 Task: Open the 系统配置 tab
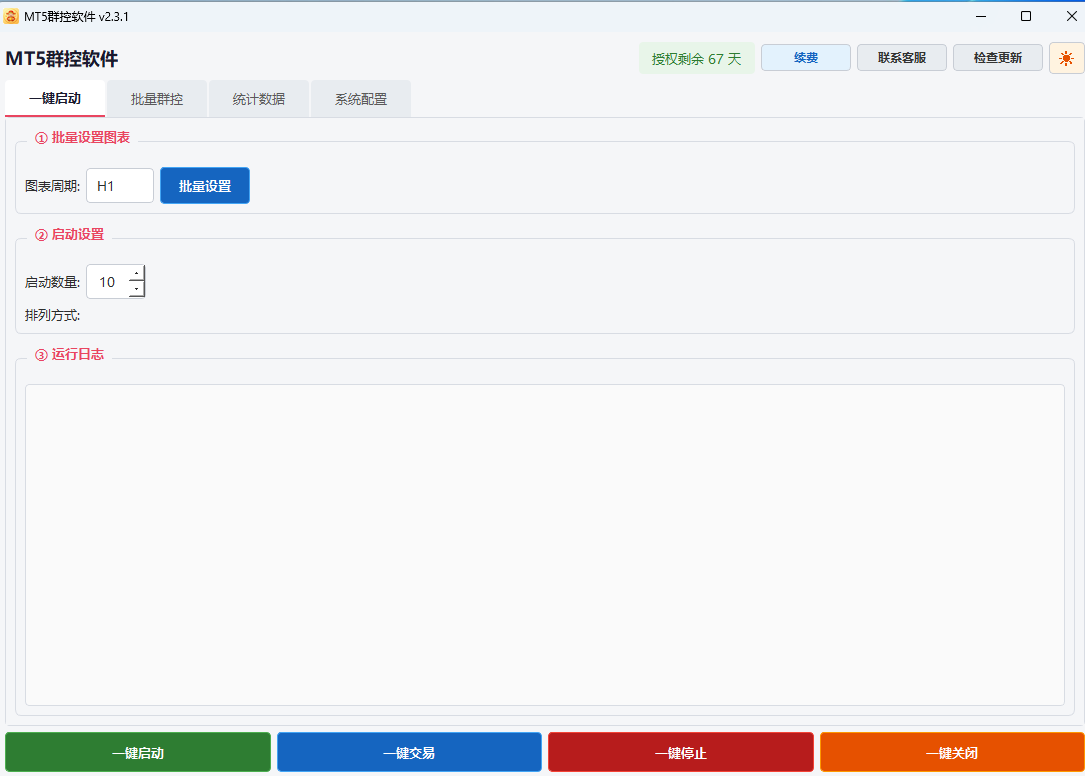361,99
